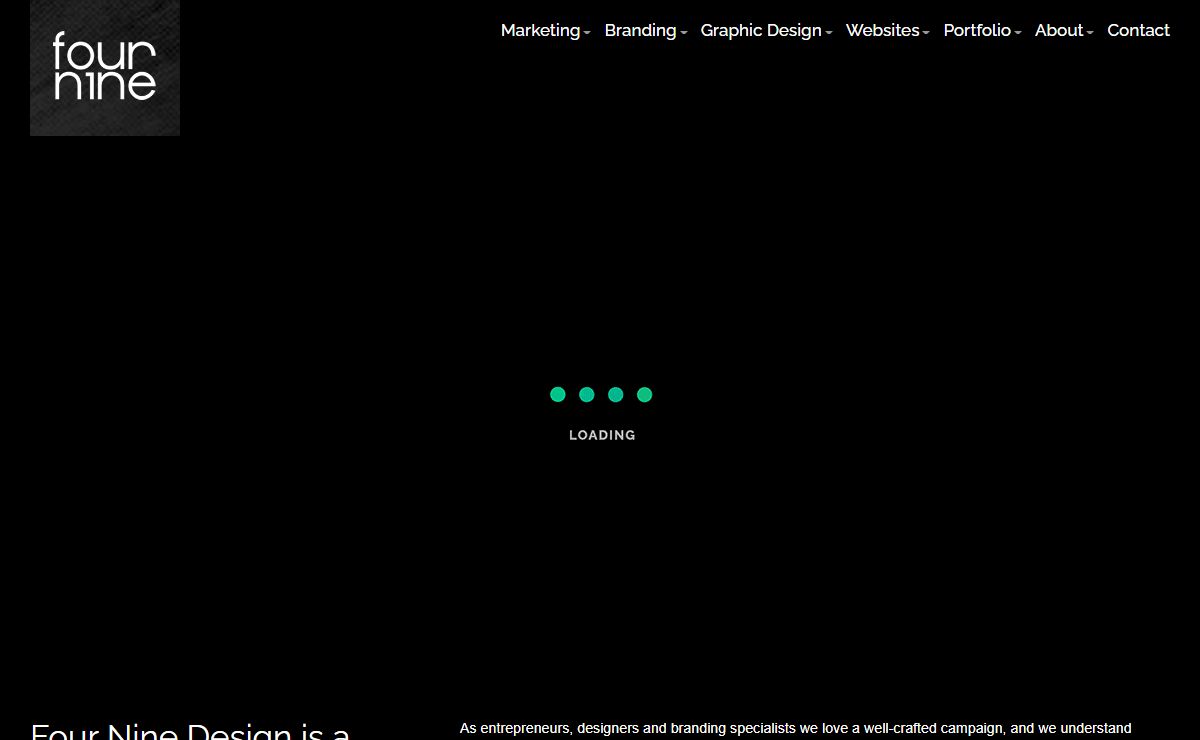Screen dimensions: 1200x740
Task: Expand the Websites dropdown caret
Action: pyautogui.click(x=926, y=33)
